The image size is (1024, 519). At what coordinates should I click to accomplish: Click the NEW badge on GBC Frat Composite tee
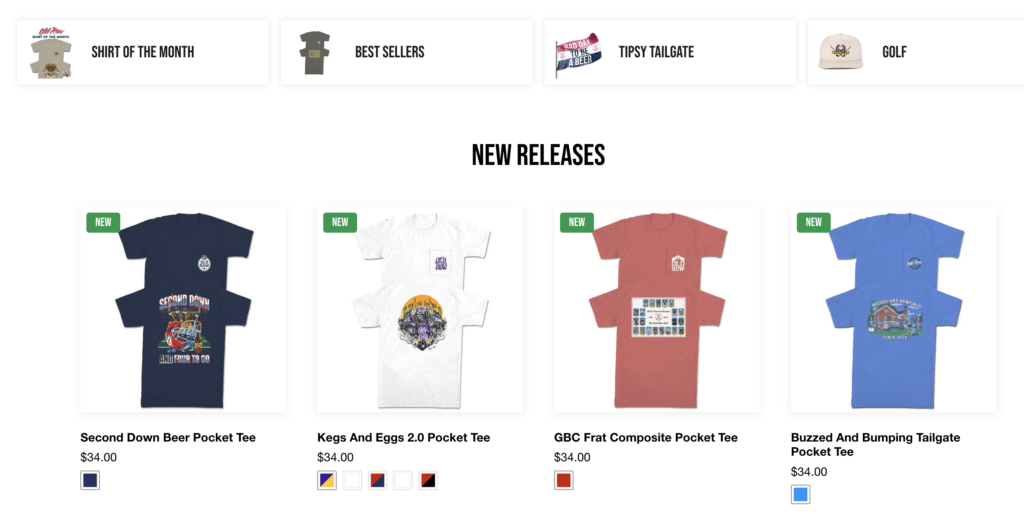pyautogui.click(x=577, y=222)
